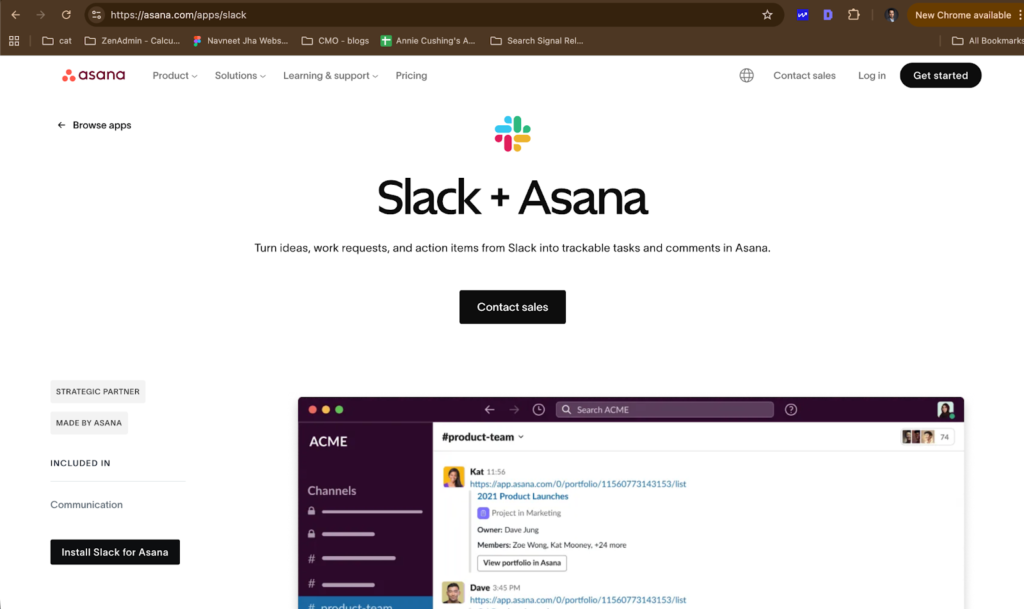Click the Slack logo above heading
Viewport: 1024px width, 609px height.
tap(512, 134)
